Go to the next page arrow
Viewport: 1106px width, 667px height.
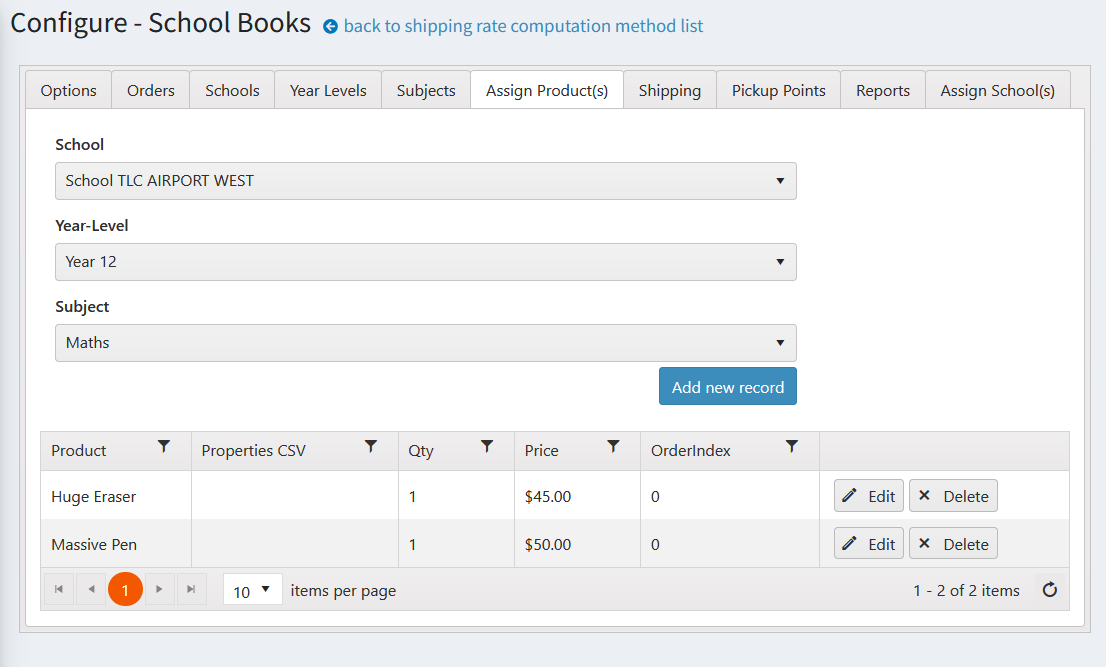[159, 590]
